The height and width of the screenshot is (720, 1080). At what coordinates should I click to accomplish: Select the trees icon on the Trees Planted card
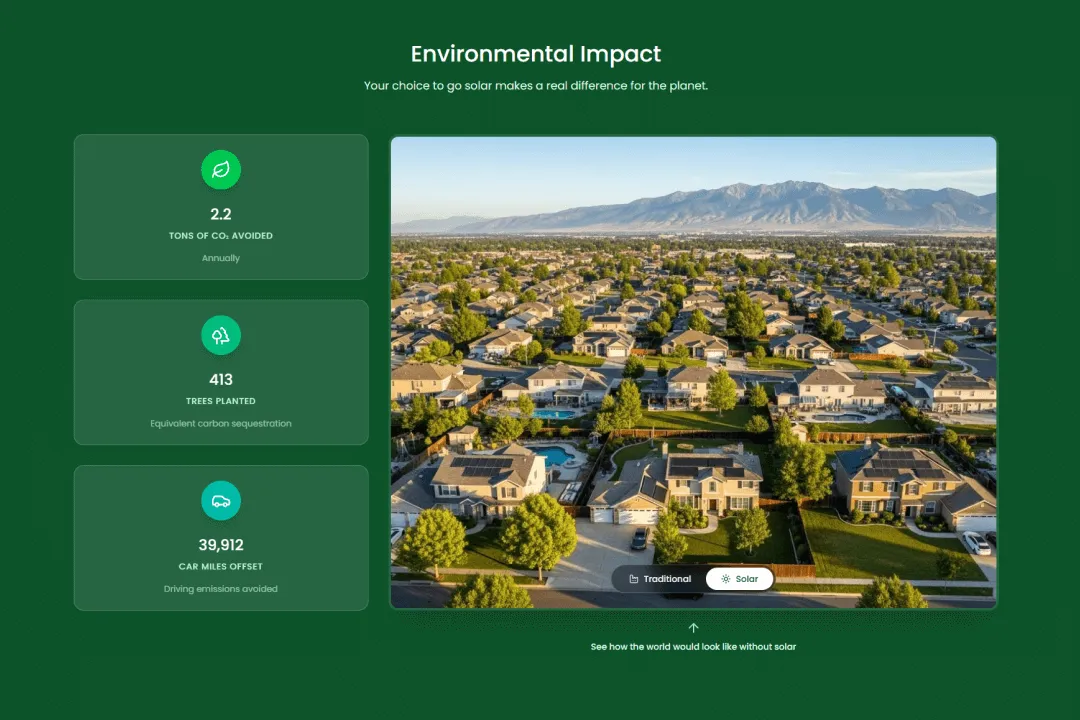tap(221, 335)
